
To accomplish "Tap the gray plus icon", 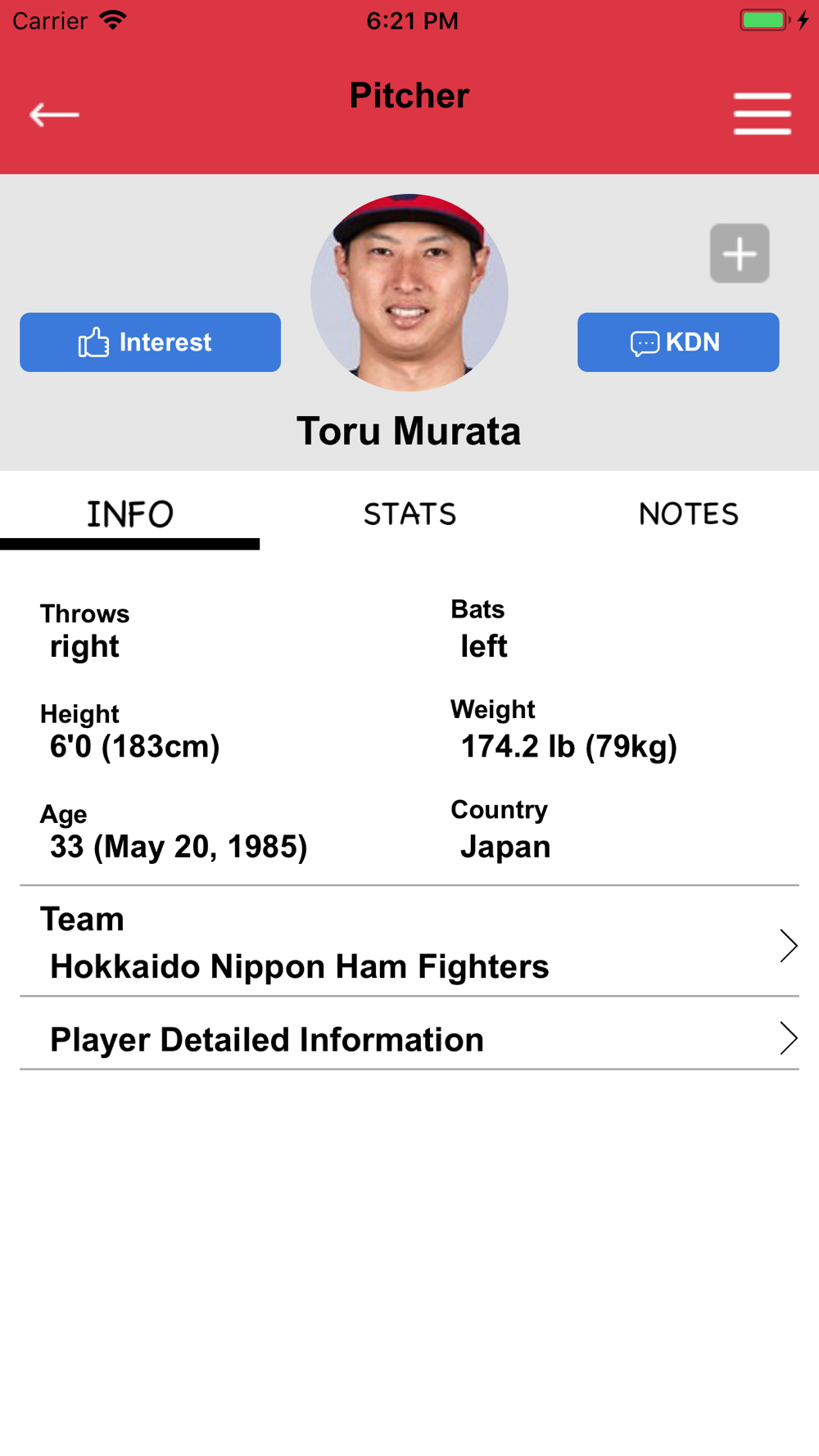I will (740, 253).
